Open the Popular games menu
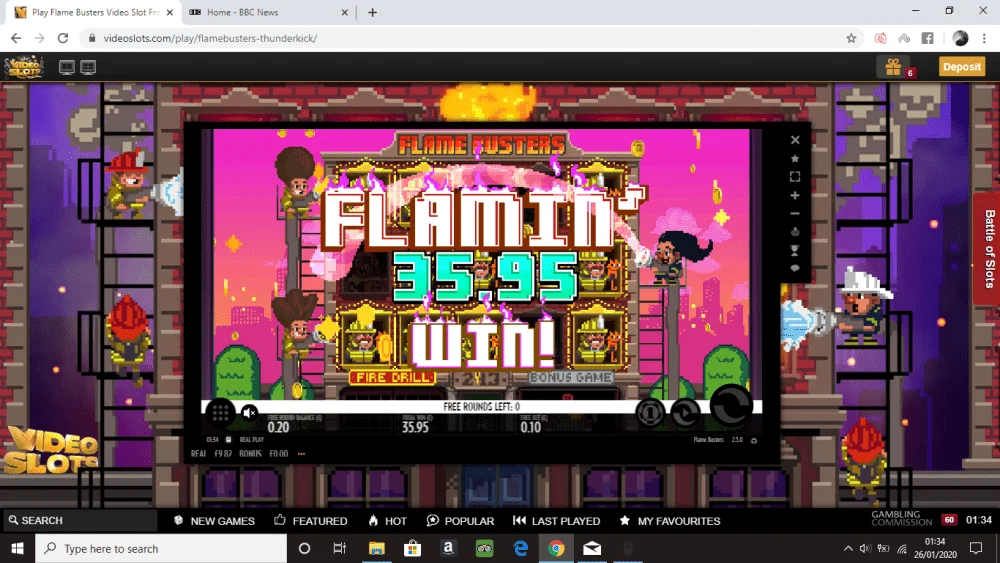The height and width of the screenshot is (563, 1000). [x=460, y=521]
